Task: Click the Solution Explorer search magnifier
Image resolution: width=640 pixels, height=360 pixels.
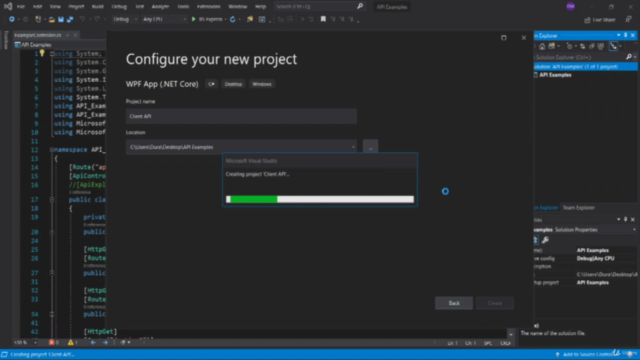Action: coord(629,57)
